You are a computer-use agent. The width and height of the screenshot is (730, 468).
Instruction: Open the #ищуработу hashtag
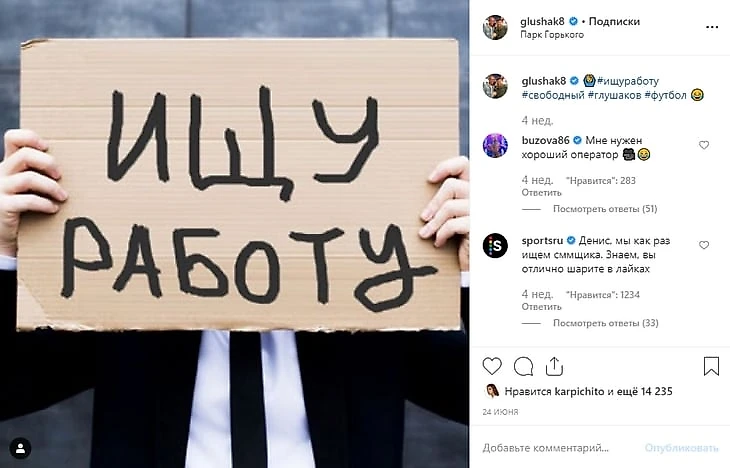(x=628, y=81)
